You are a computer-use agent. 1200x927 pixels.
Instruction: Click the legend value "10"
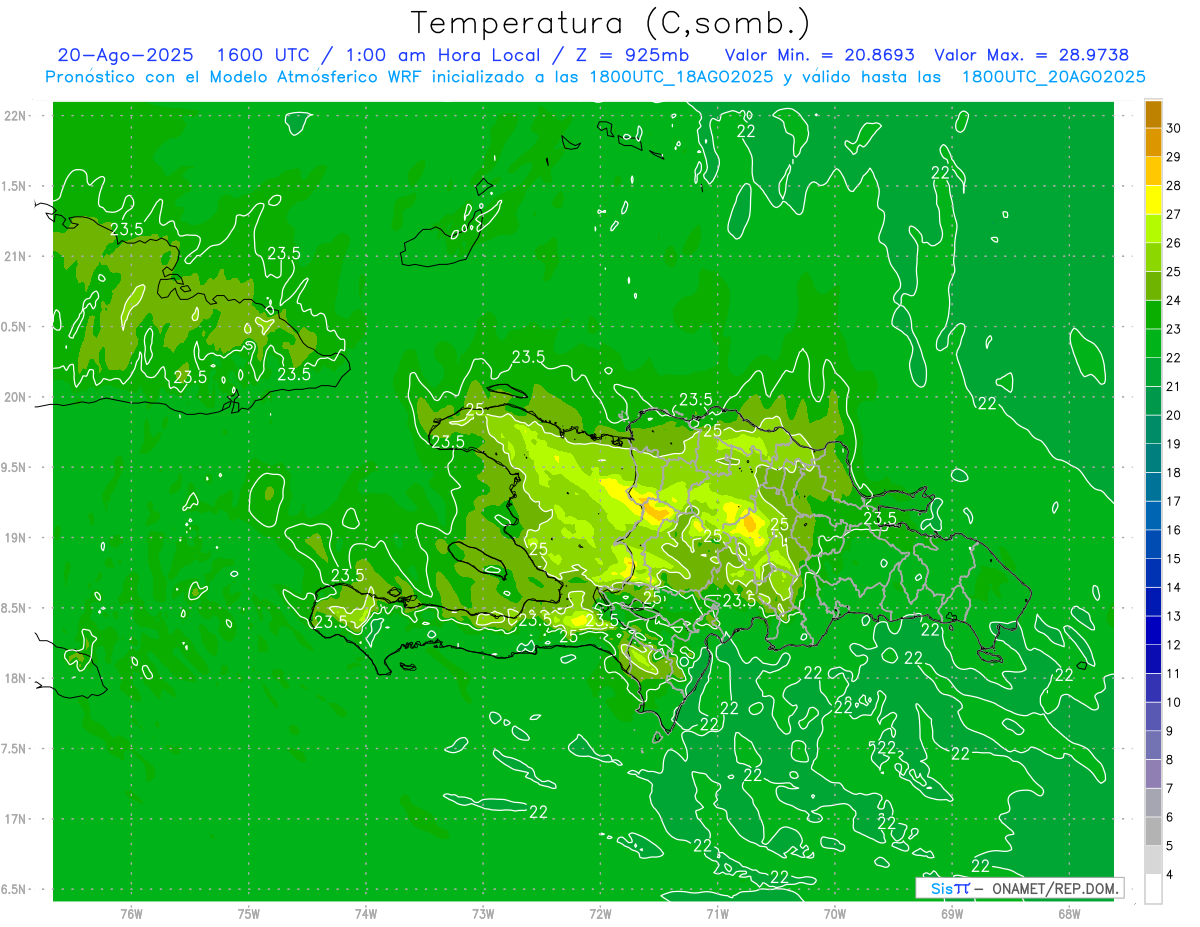[1174, 702]
